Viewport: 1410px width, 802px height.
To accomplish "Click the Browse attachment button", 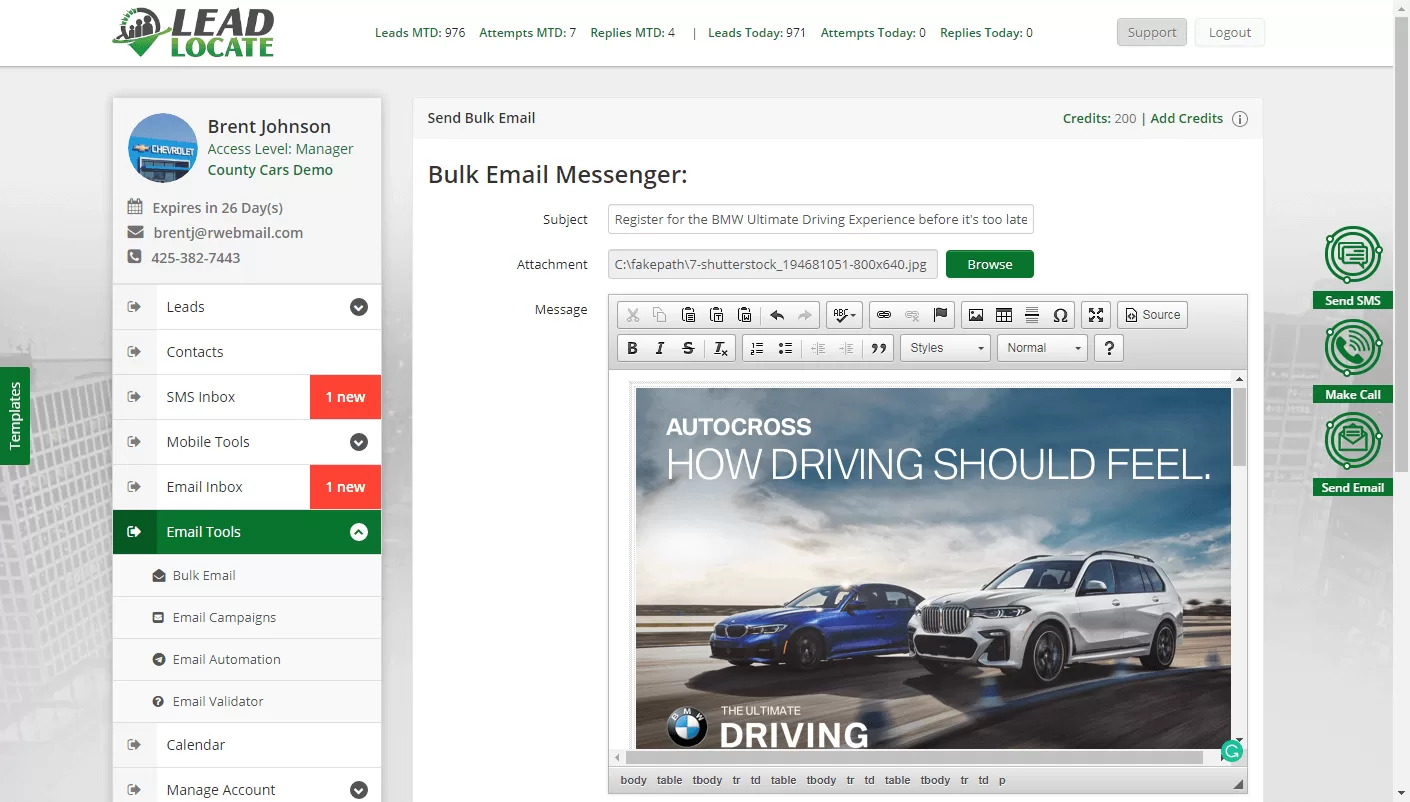I will point(990,264).
